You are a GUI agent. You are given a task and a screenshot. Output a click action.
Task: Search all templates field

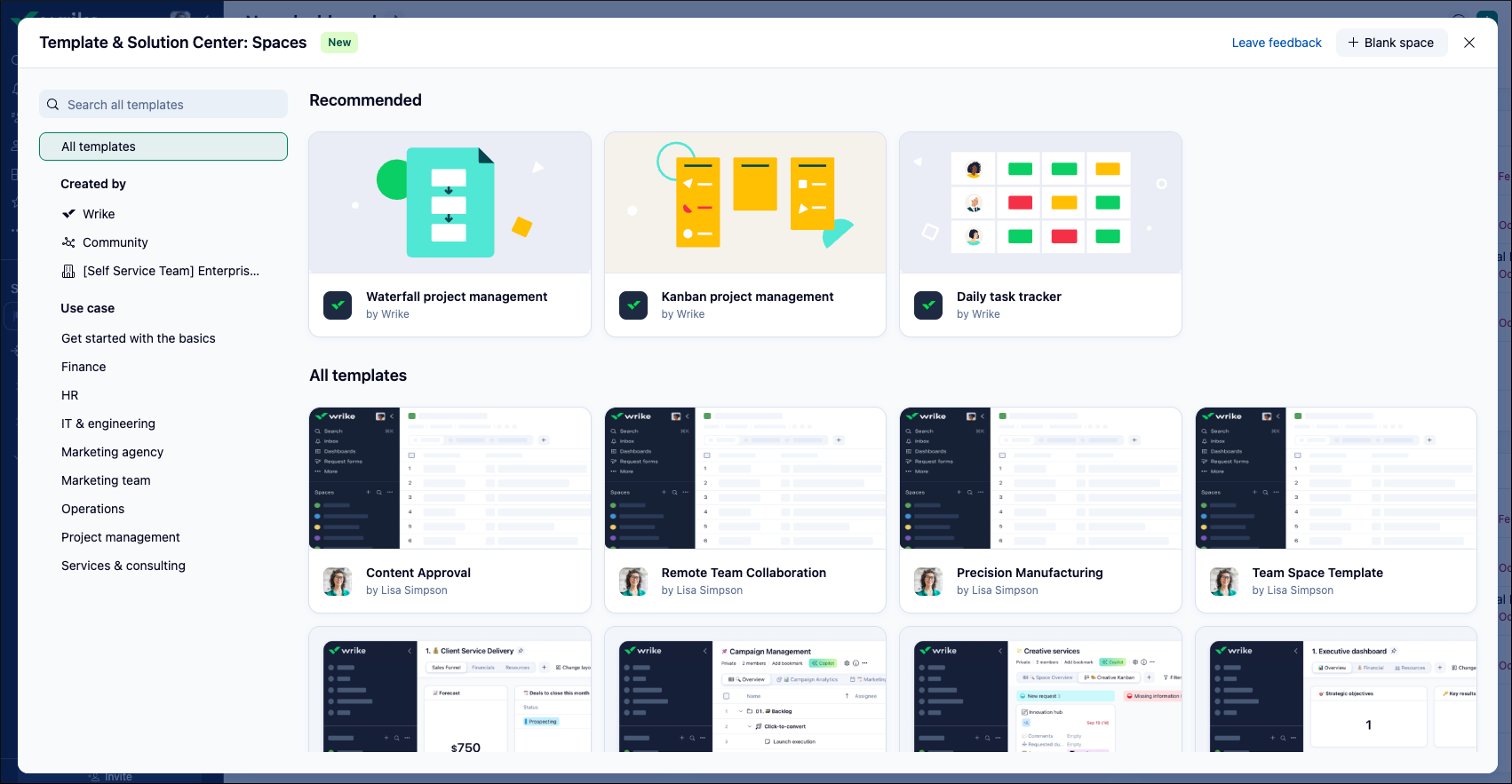163,104
